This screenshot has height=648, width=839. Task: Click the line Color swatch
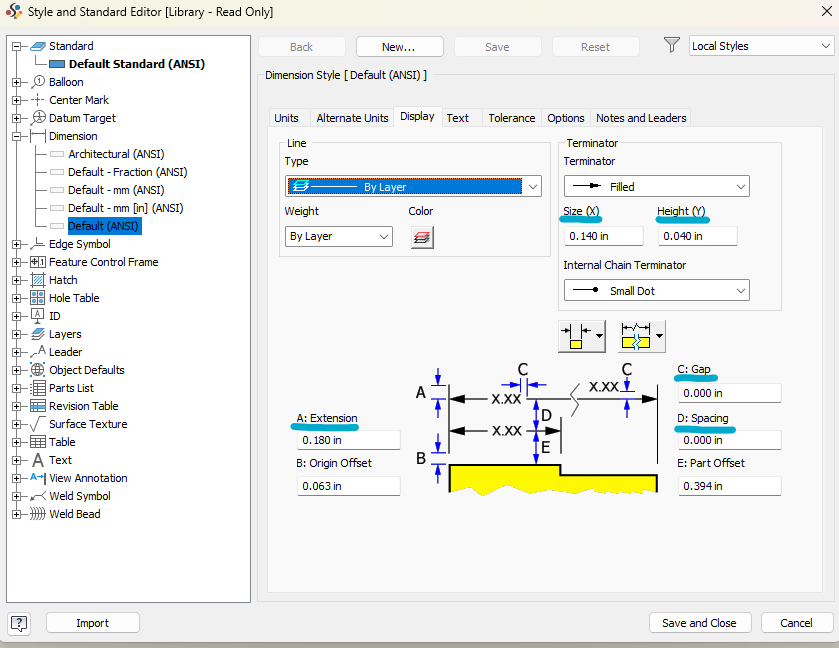(422, 236)
